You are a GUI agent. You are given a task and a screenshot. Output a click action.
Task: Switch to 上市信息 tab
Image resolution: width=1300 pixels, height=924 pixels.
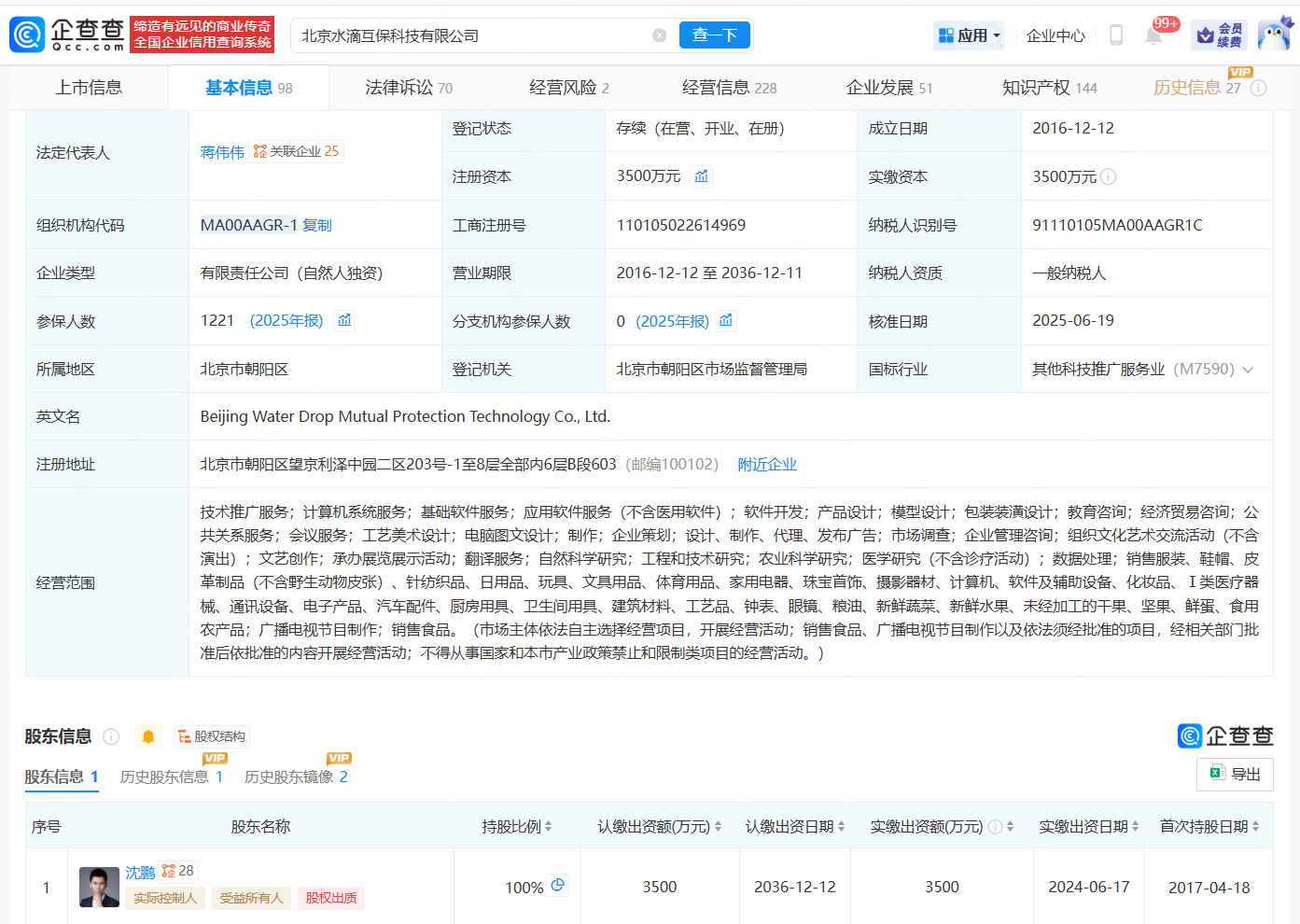89,88
